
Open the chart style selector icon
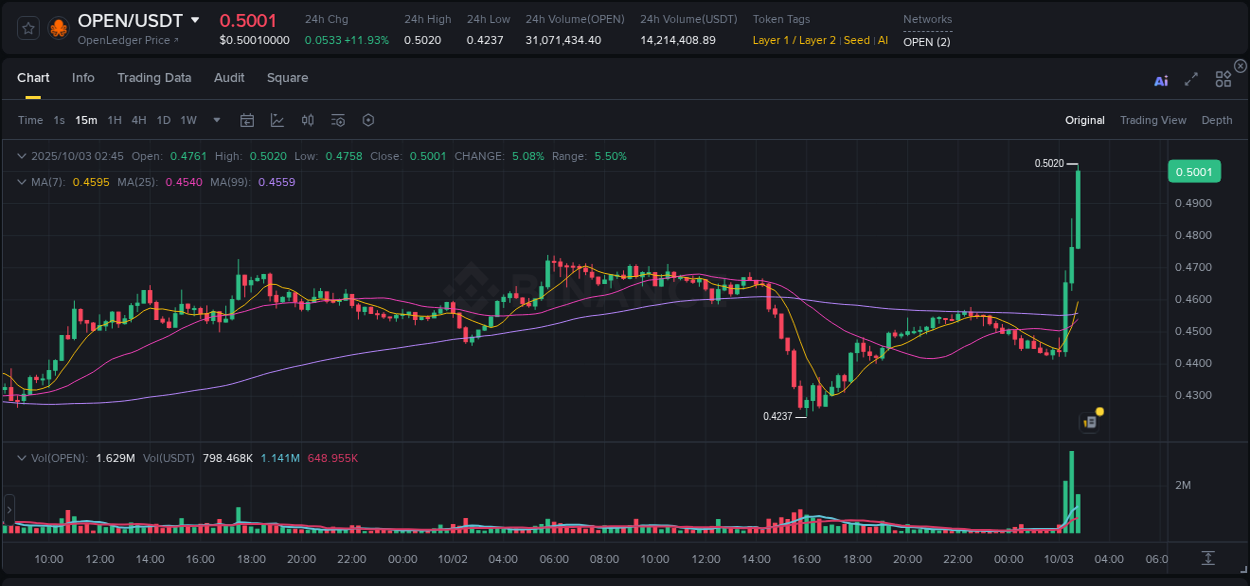pyautogui.click(x=276, y=120)
